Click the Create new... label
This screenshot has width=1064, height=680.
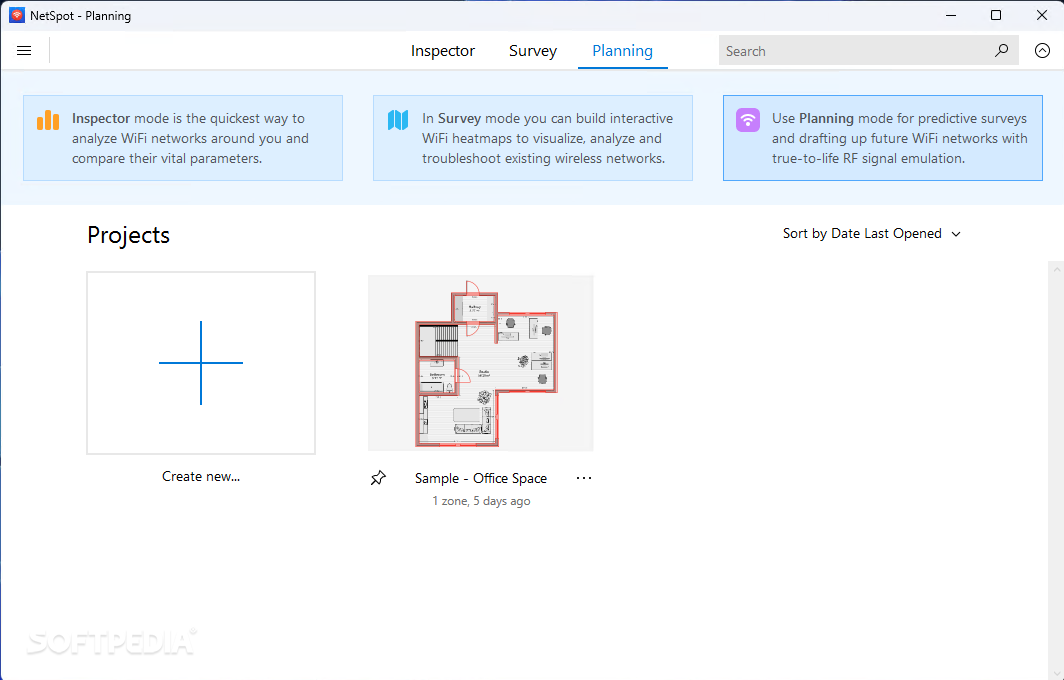(201, 476)
